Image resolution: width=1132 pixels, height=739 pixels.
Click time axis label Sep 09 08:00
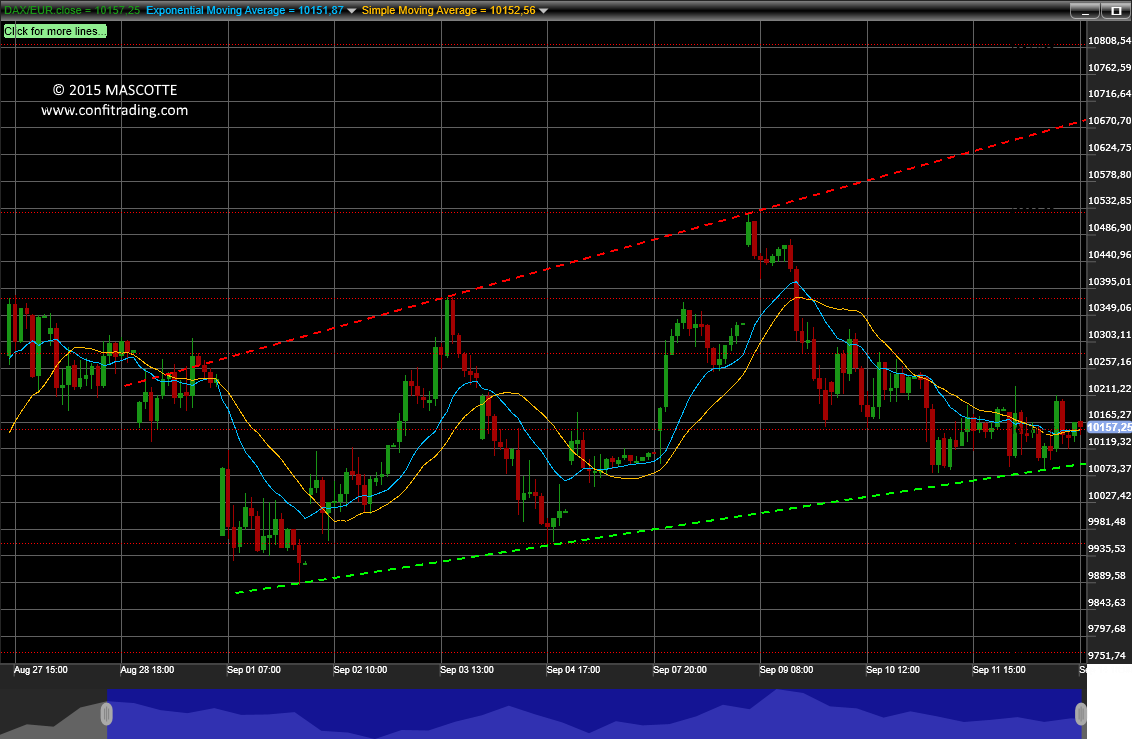pyautogui.click(x=786, y=670)
